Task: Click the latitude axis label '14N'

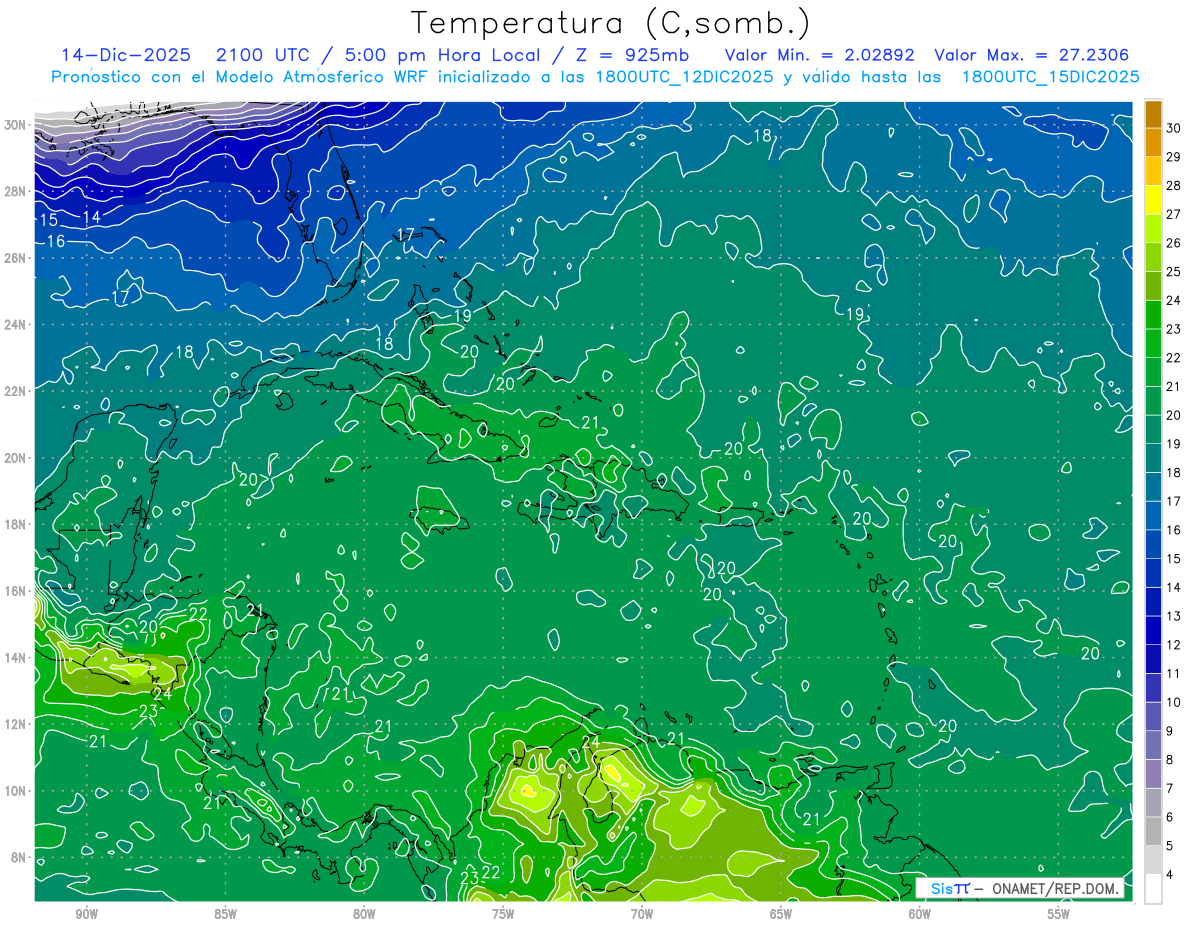Action: [x=16, y=657]
